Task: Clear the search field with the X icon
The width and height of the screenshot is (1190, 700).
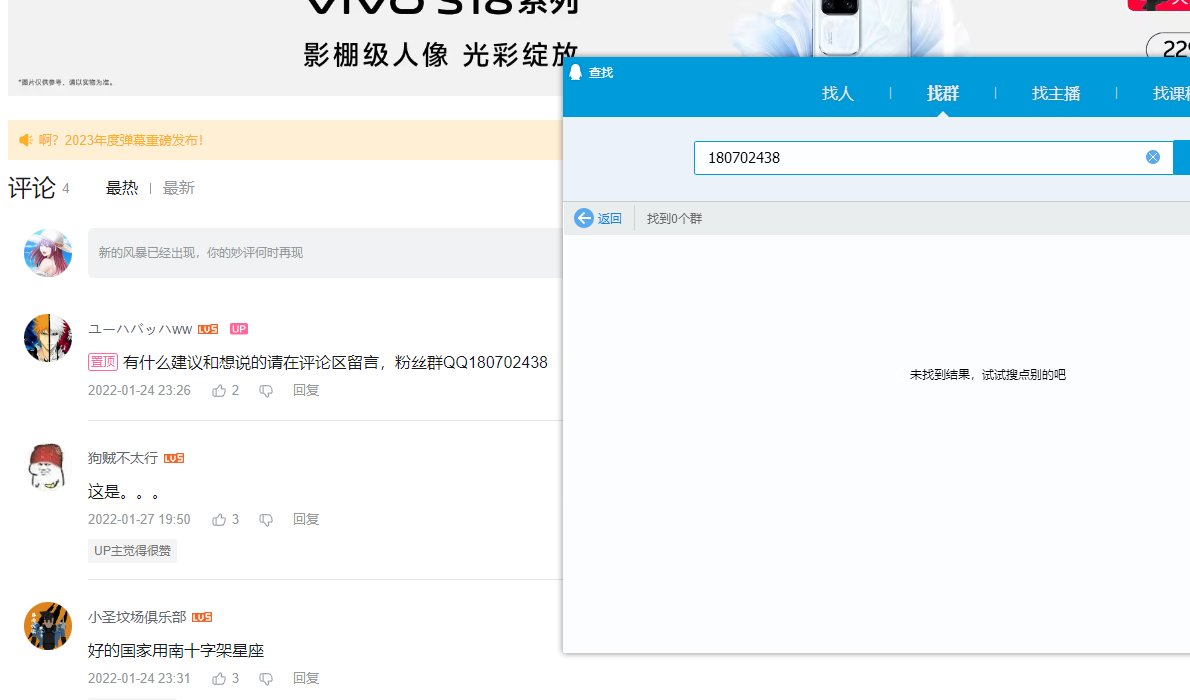Action: click(x=1153, y=157)
